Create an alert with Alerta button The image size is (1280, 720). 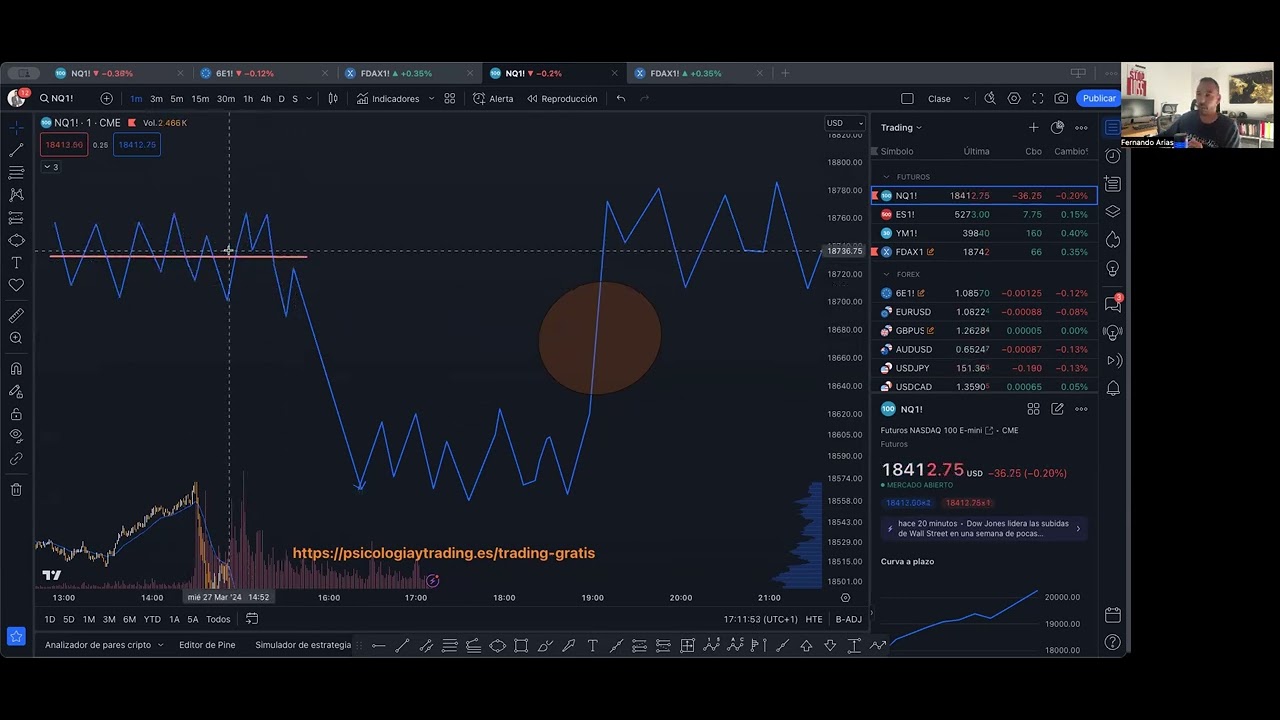pyautogui.click(x=493, y=99)
